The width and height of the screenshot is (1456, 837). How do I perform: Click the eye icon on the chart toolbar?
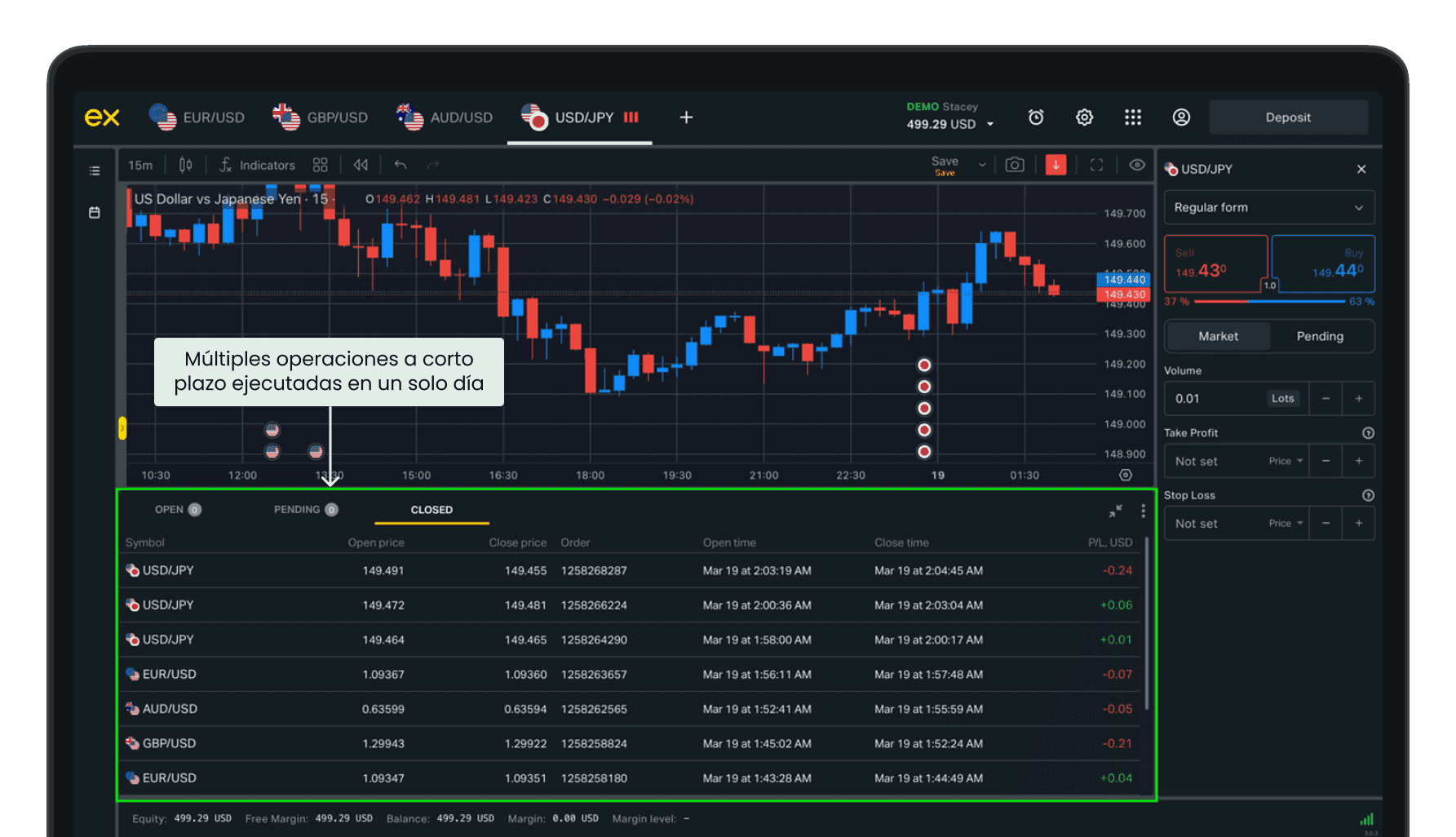coord(1137,165)
